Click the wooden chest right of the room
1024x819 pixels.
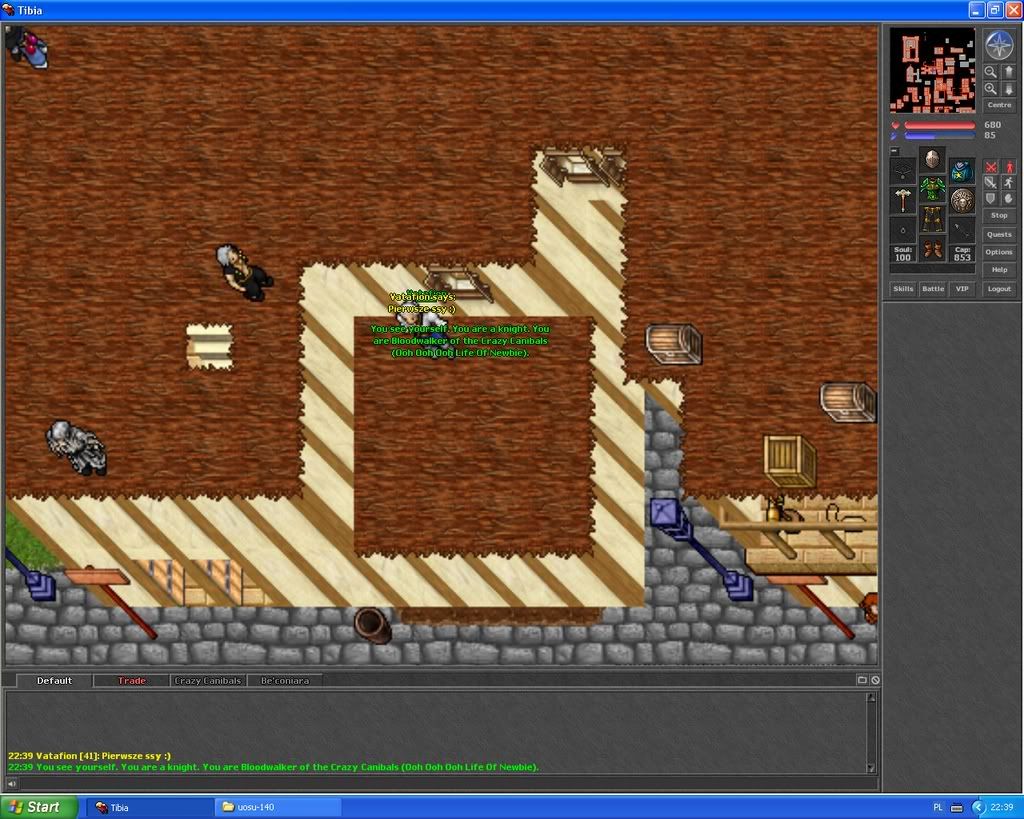point(674,344)
